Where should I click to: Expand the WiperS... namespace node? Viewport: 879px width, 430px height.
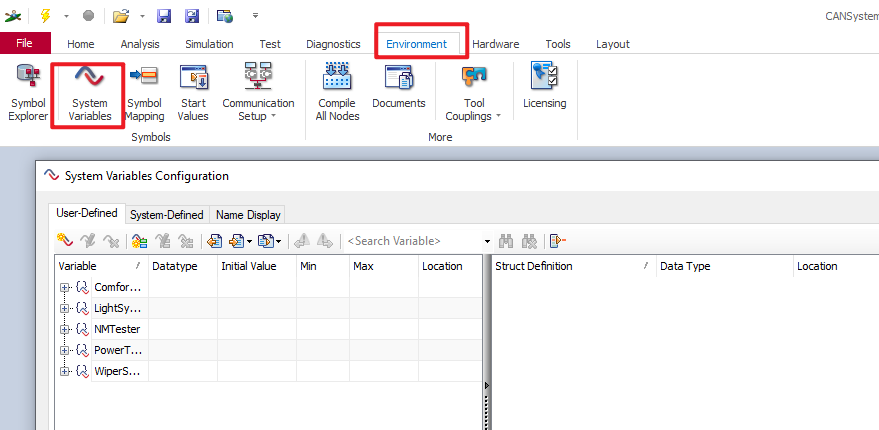pyautogui.click(x=64, y=371)
